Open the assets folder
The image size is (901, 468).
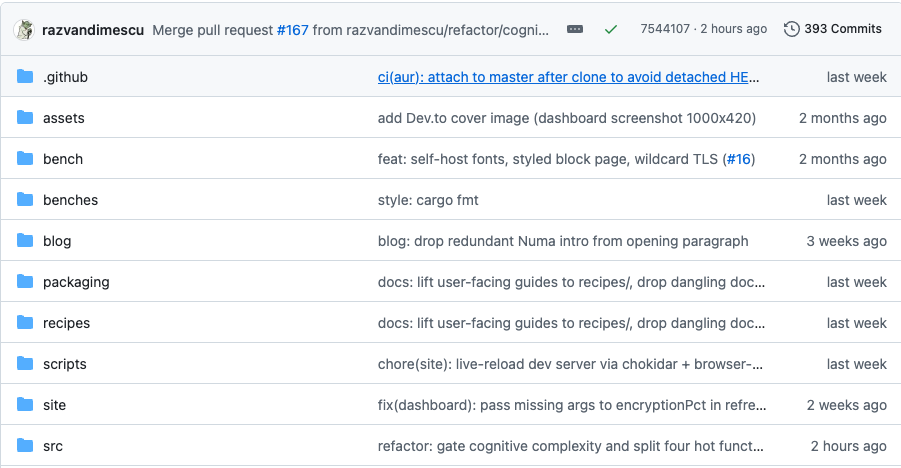tap(64, 118)
